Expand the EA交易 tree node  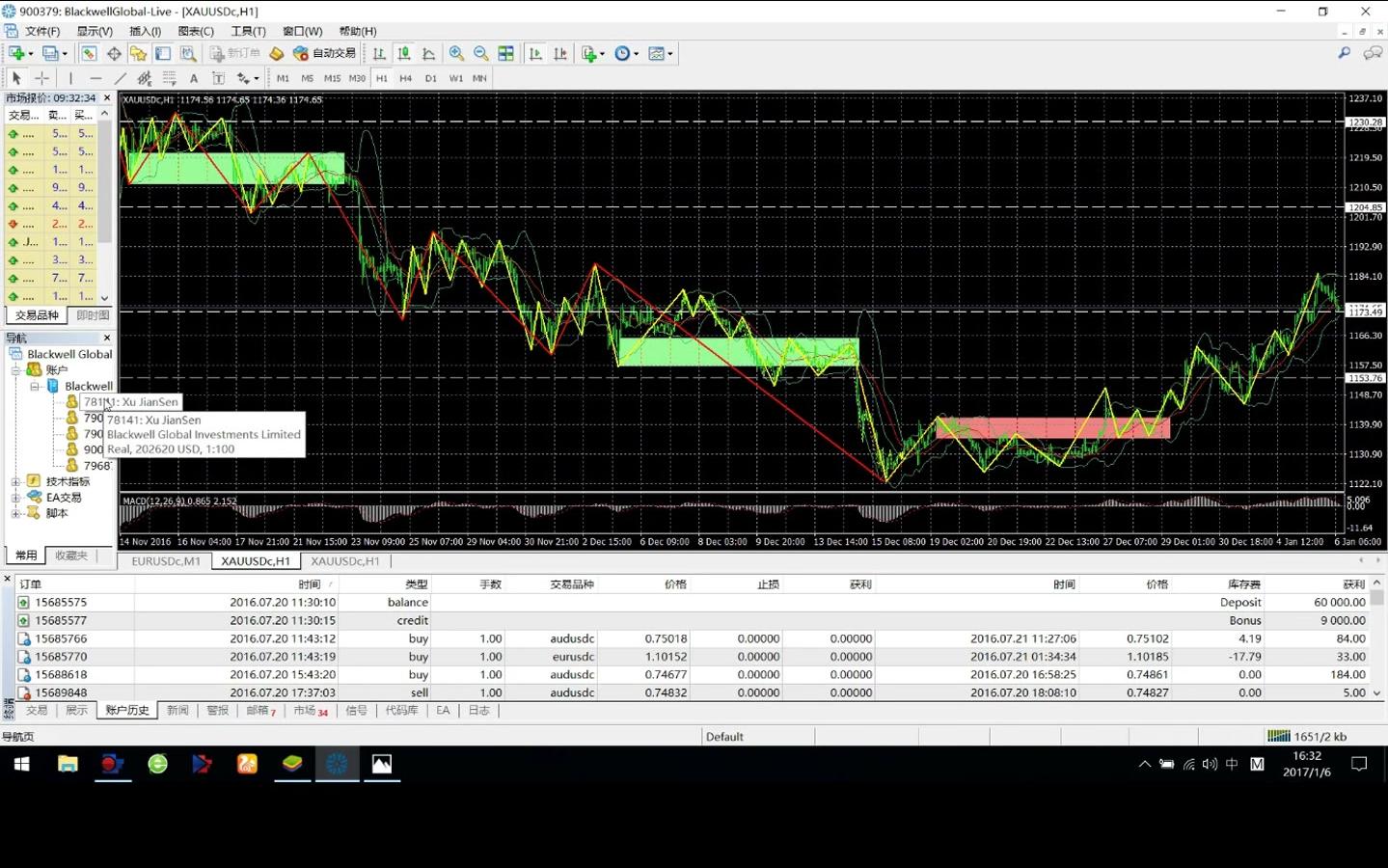15,498
